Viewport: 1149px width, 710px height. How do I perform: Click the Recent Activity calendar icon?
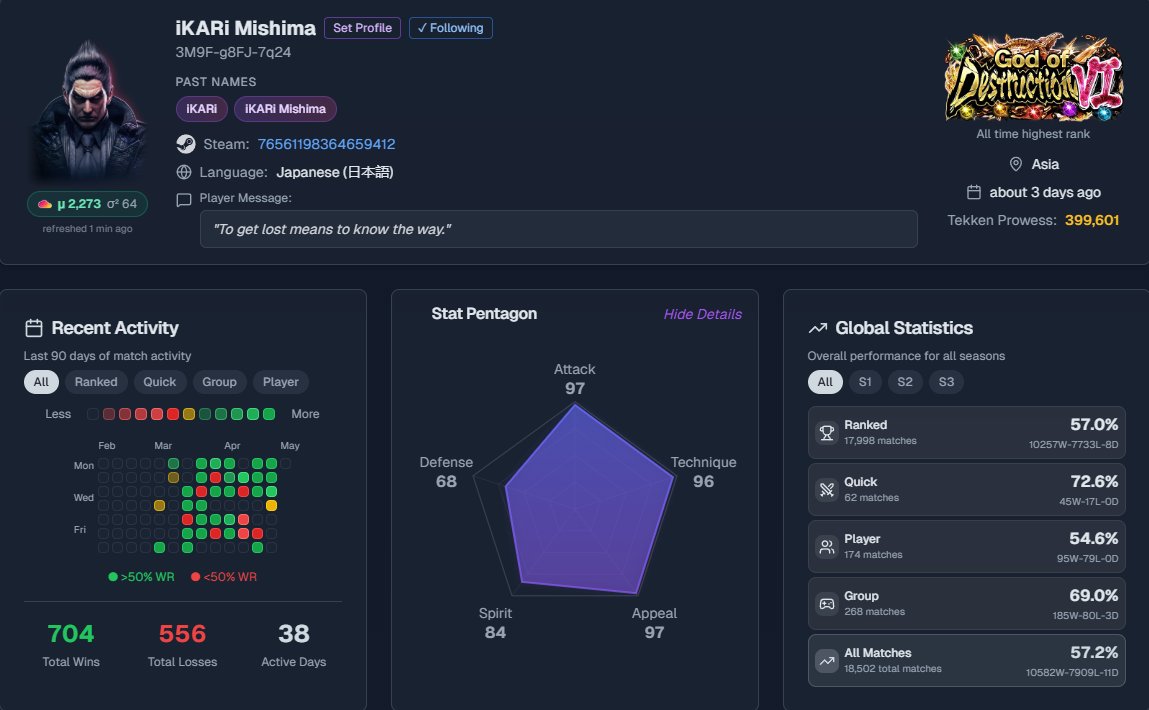pyautogui.click(x=34, y=328)
